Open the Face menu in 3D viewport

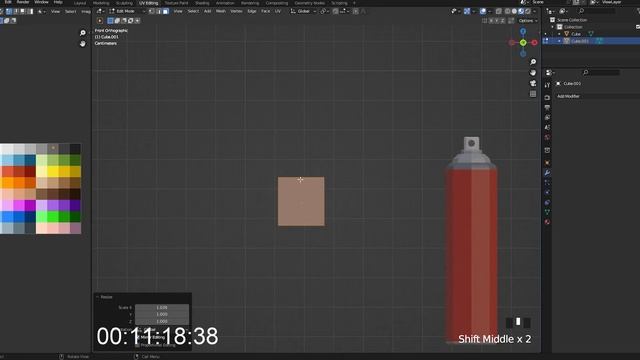(266, 11)
